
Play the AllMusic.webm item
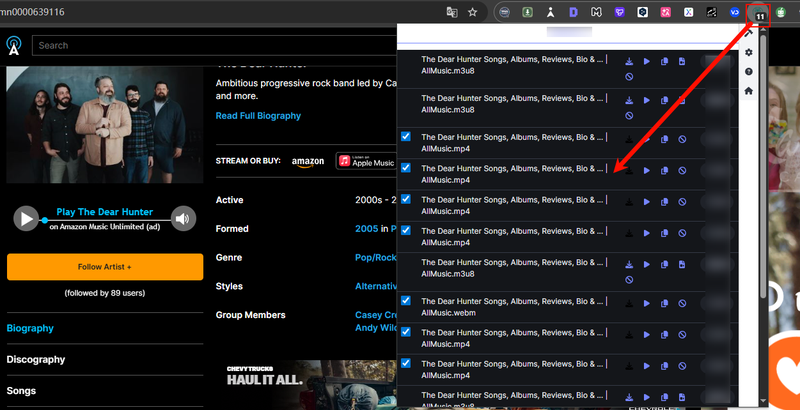click(647, 303)
